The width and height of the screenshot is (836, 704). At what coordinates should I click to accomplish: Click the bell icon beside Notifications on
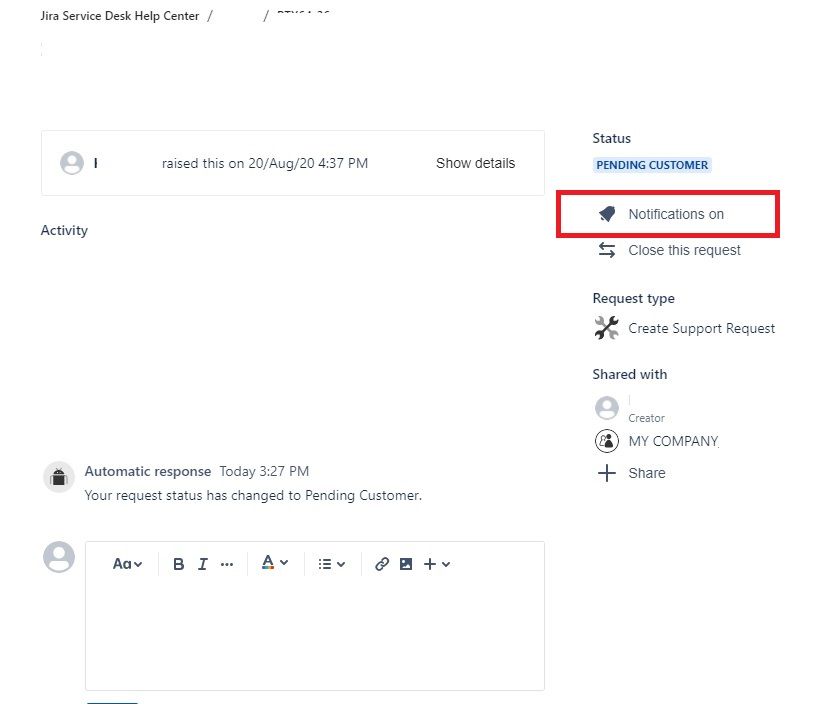607,214
